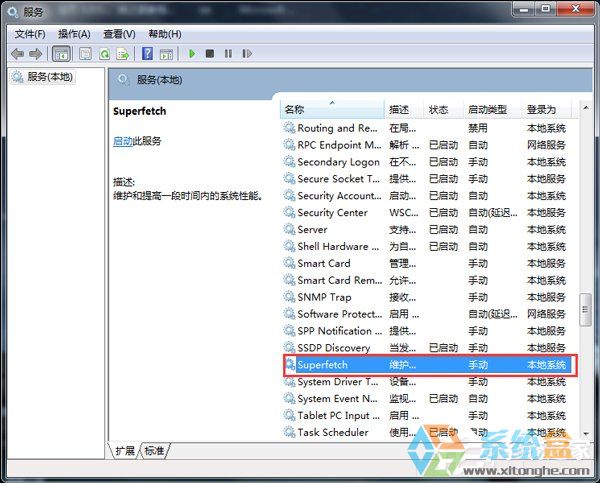
Task: Click the Export list toolbar icon
Action: click(x=123, y=54)
